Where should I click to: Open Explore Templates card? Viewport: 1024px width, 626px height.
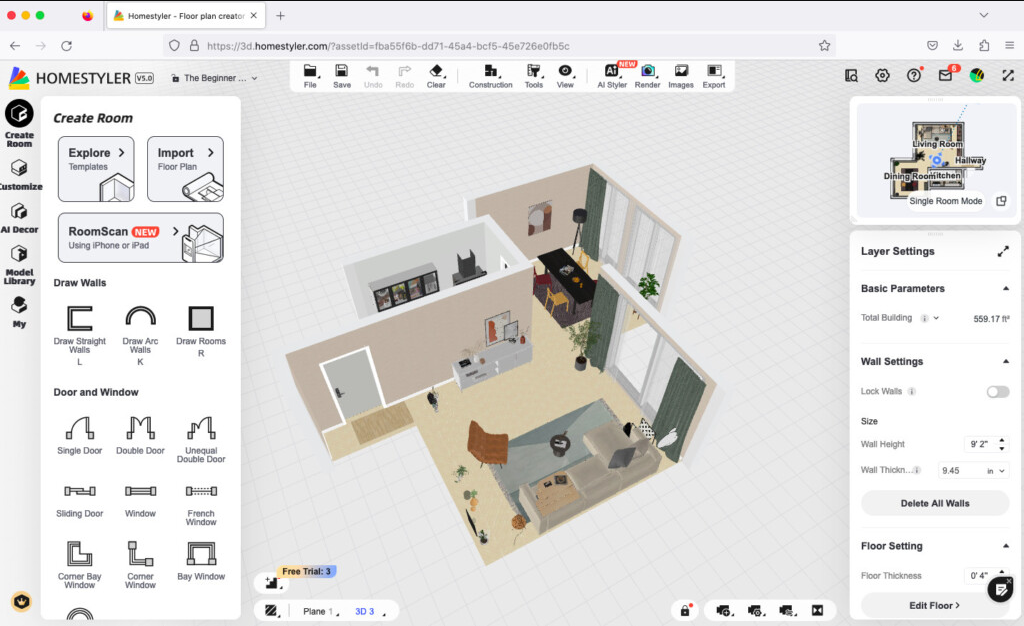(96, 169)
